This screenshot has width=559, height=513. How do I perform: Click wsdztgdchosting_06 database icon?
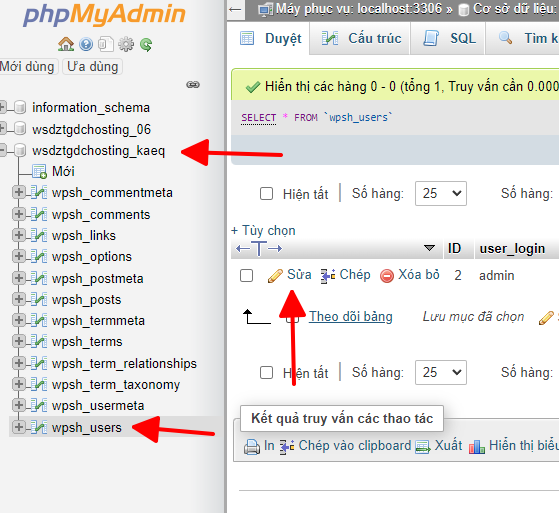[20, 129]
